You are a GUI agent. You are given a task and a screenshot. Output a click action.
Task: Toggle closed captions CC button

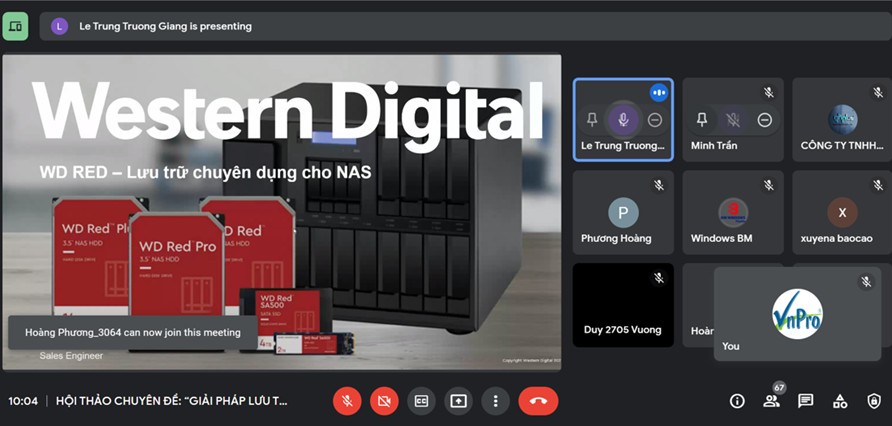[421, 401]
